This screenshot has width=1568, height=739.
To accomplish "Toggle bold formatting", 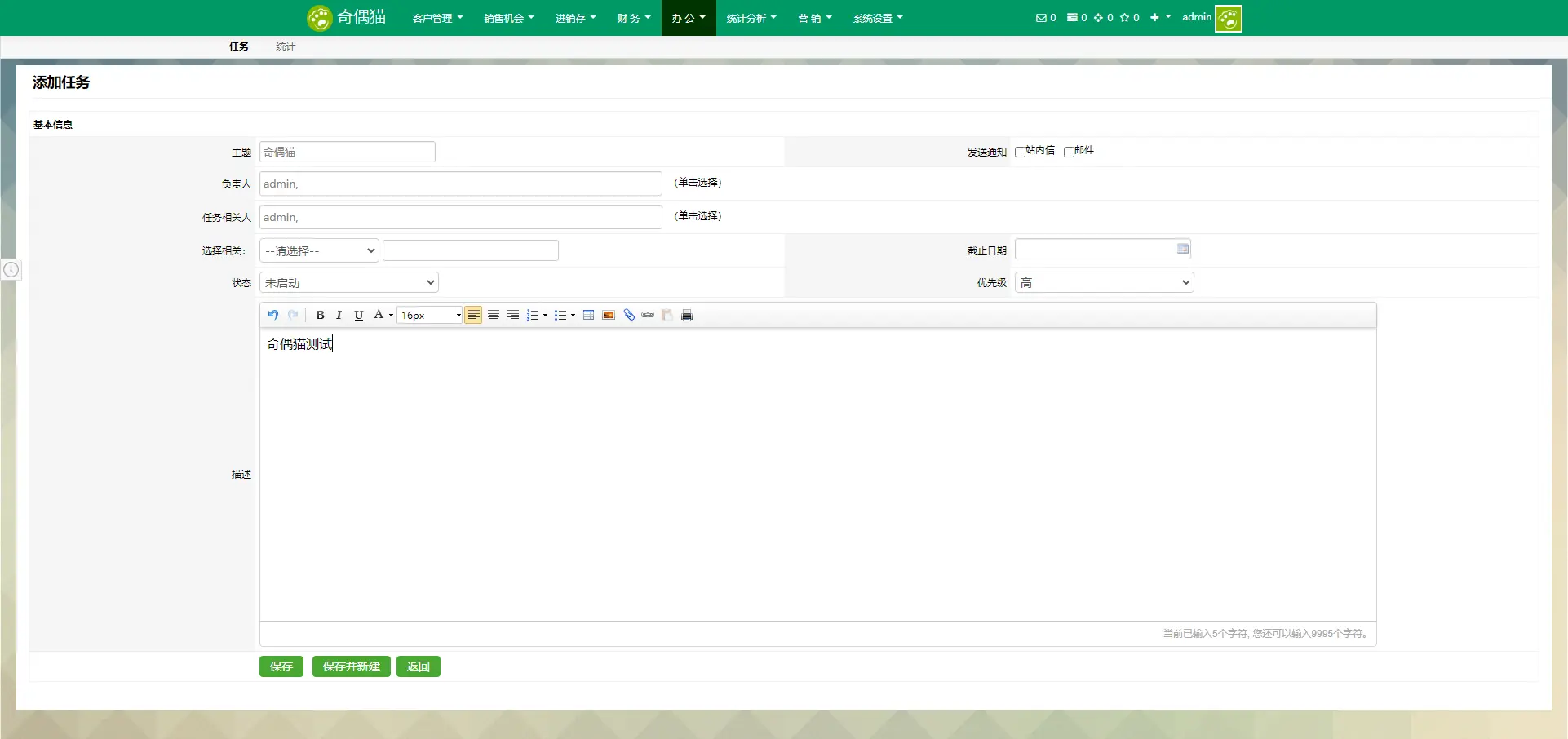I will coord(320,315).
